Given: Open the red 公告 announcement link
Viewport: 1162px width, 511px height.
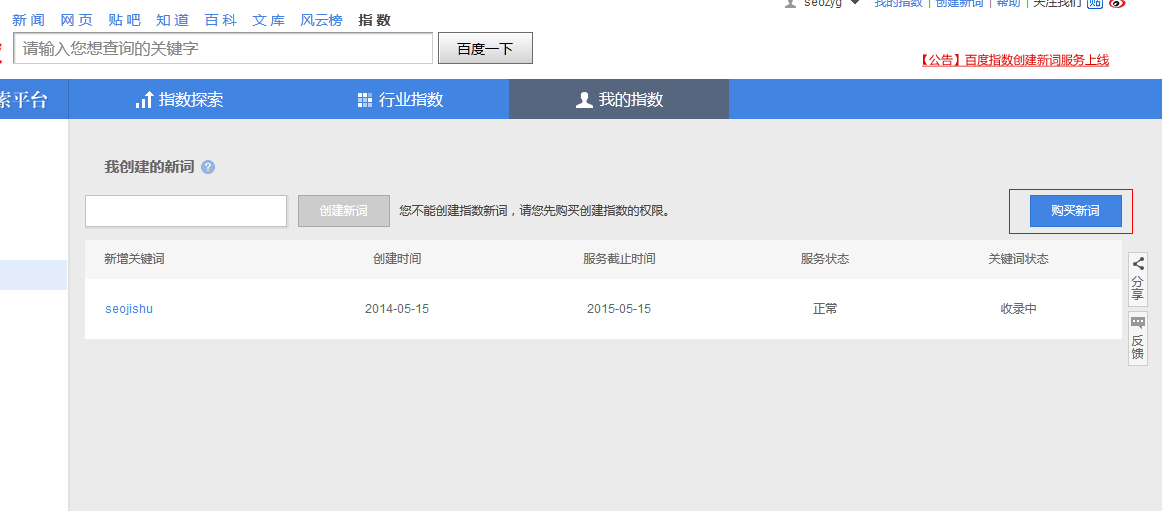Looking at the screenshot, I should point(1014,60).
